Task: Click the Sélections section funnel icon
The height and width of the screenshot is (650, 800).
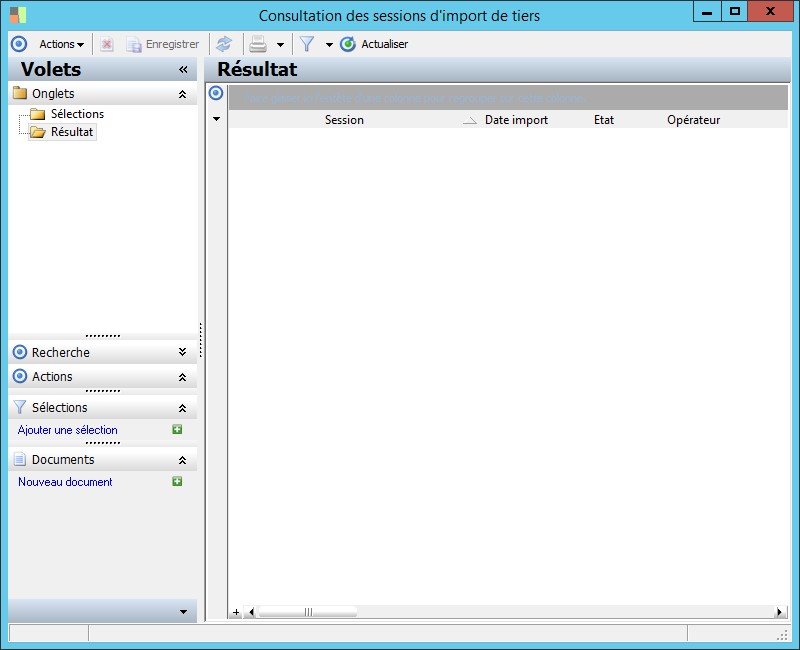Action: pyautogui.click(x=20, y=407)
